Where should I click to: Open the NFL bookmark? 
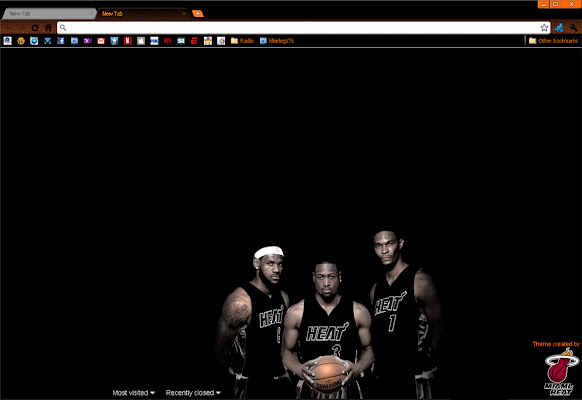(168, 41)
